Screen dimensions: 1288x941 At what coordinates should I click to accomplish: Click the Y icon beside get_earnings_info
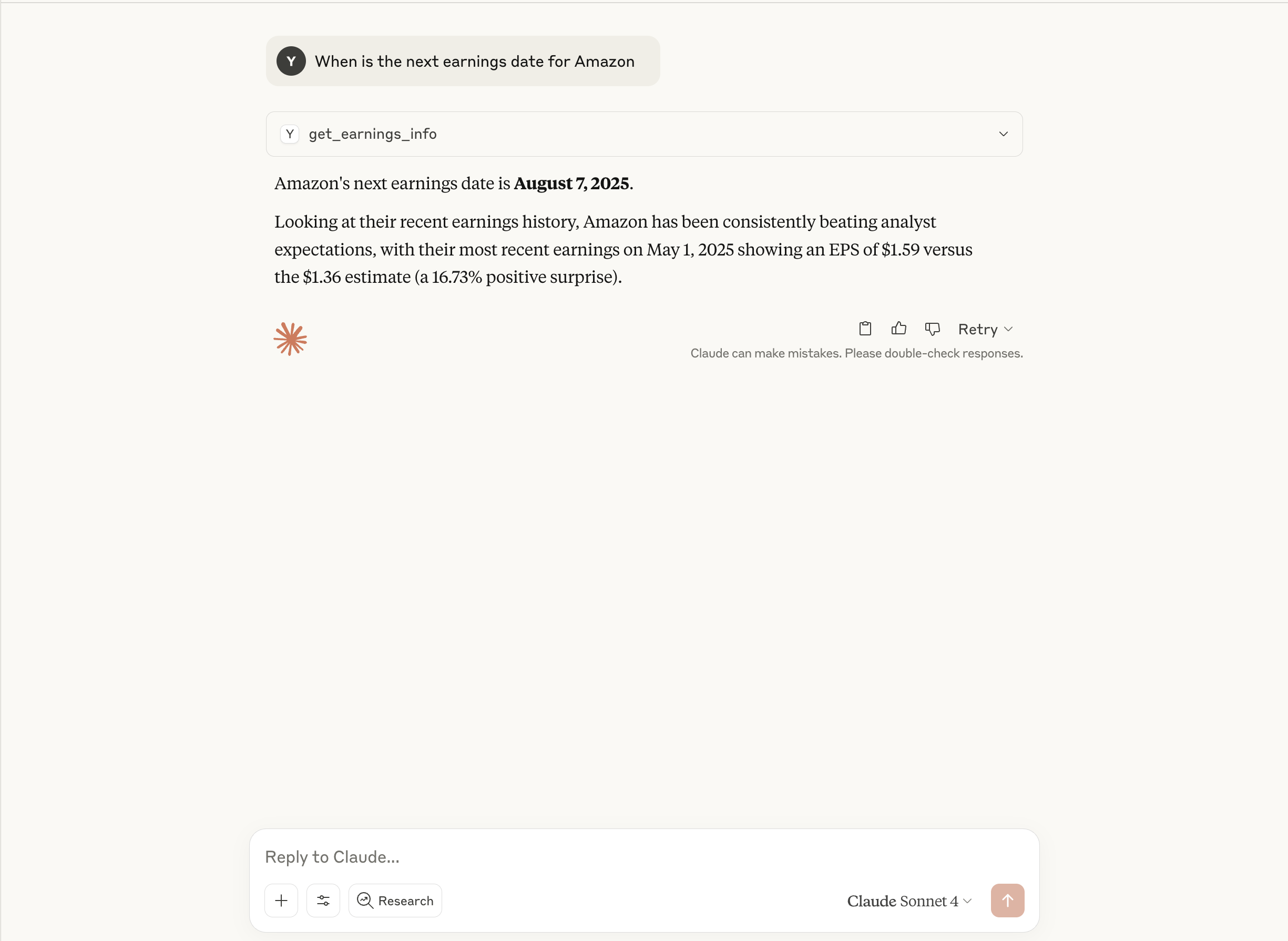tap(290, 134)
